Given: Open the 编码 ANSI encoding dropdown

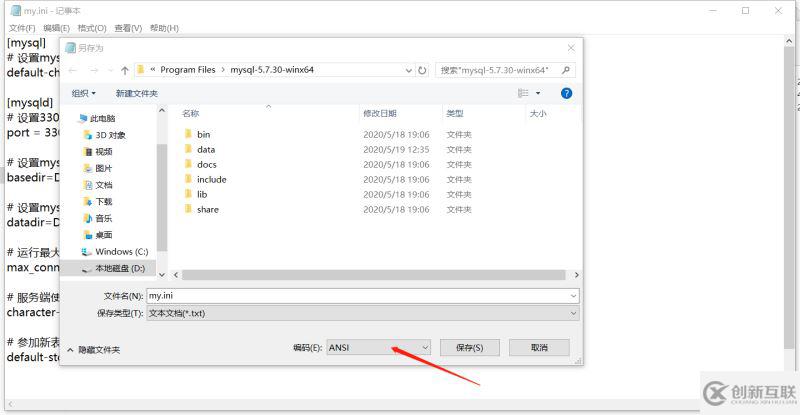Looking at the screenshot, I should coord(379,348).
